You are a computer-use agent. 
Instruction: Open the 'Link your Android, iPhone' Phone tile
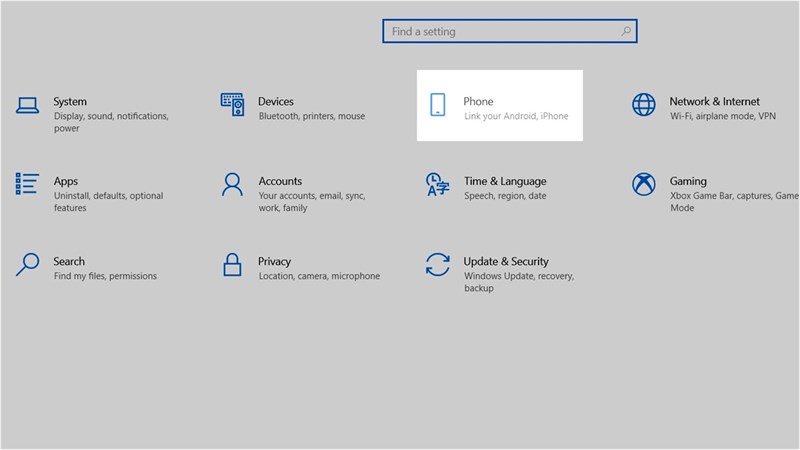point(516,116)
